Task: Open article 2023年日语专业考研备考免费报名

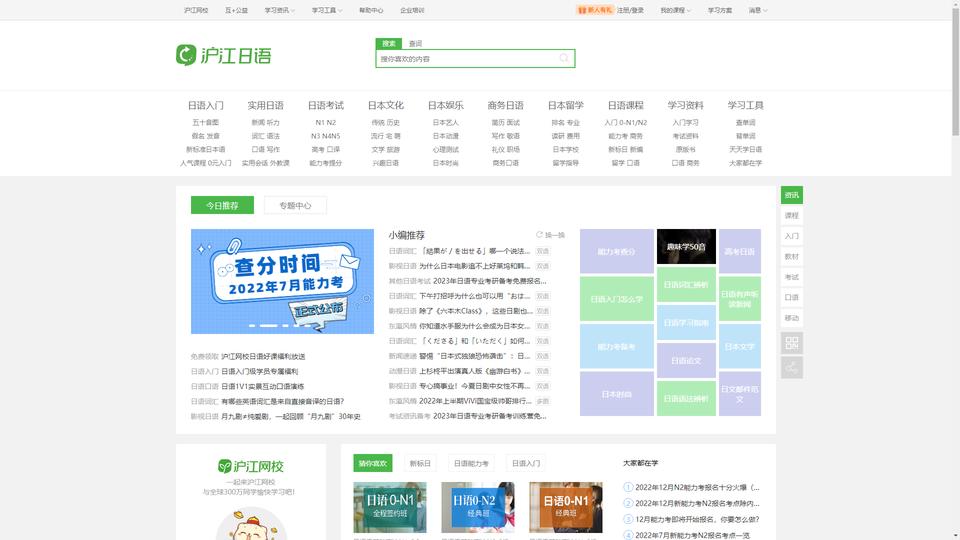Action: tap(489, 281)
